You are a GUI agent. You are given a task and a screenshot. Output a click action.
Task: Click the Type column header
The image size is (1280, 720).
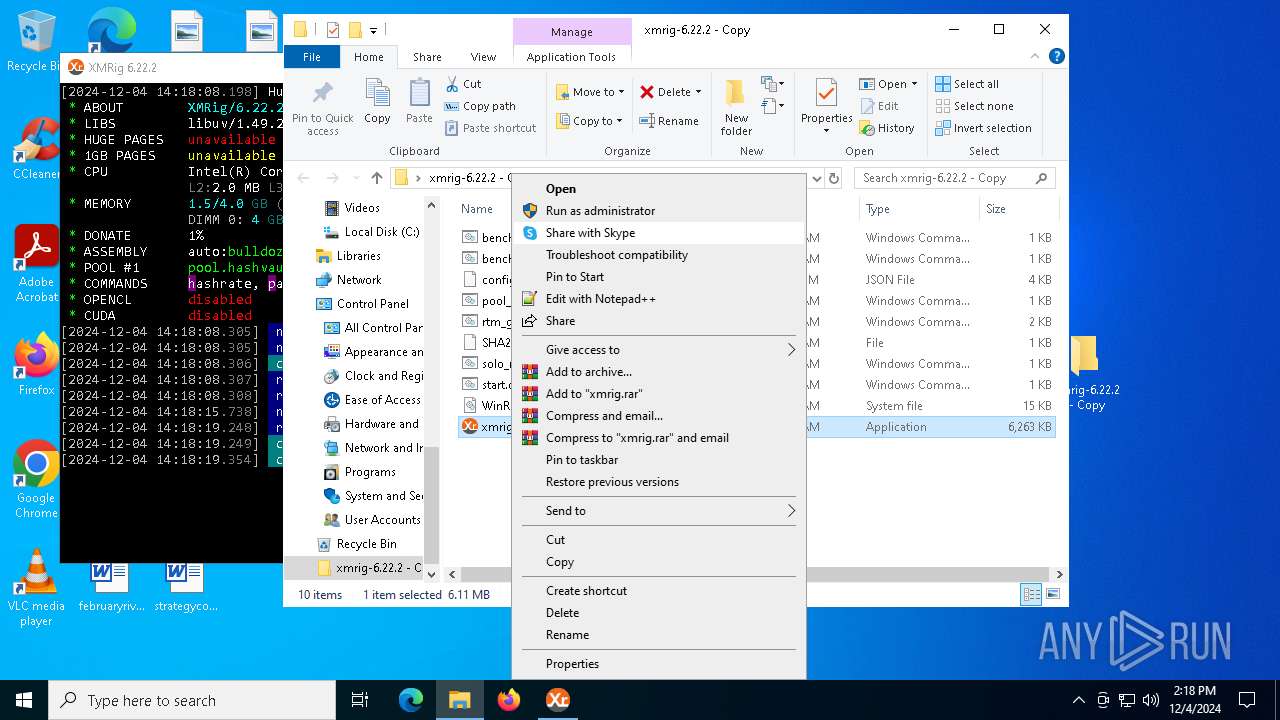pos(919,209)
